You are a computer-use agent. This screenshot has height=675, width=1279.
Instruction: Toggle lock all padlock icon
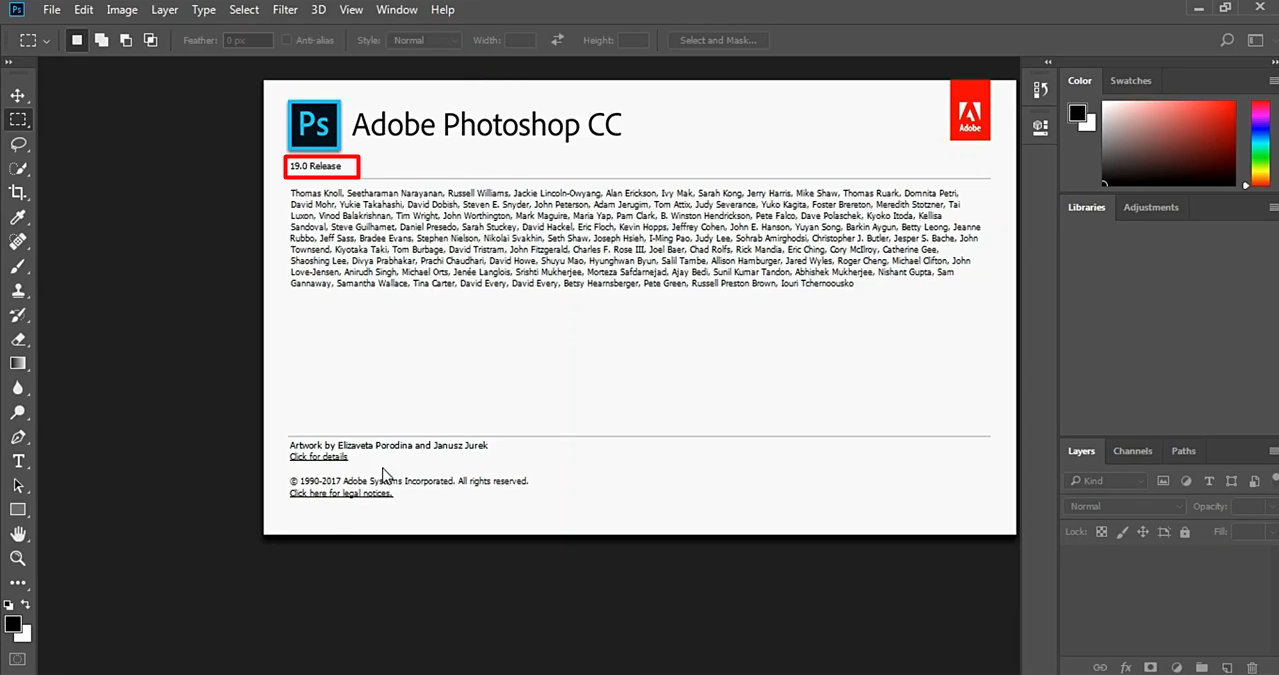pyautogui.click(x=1185, y=532)
